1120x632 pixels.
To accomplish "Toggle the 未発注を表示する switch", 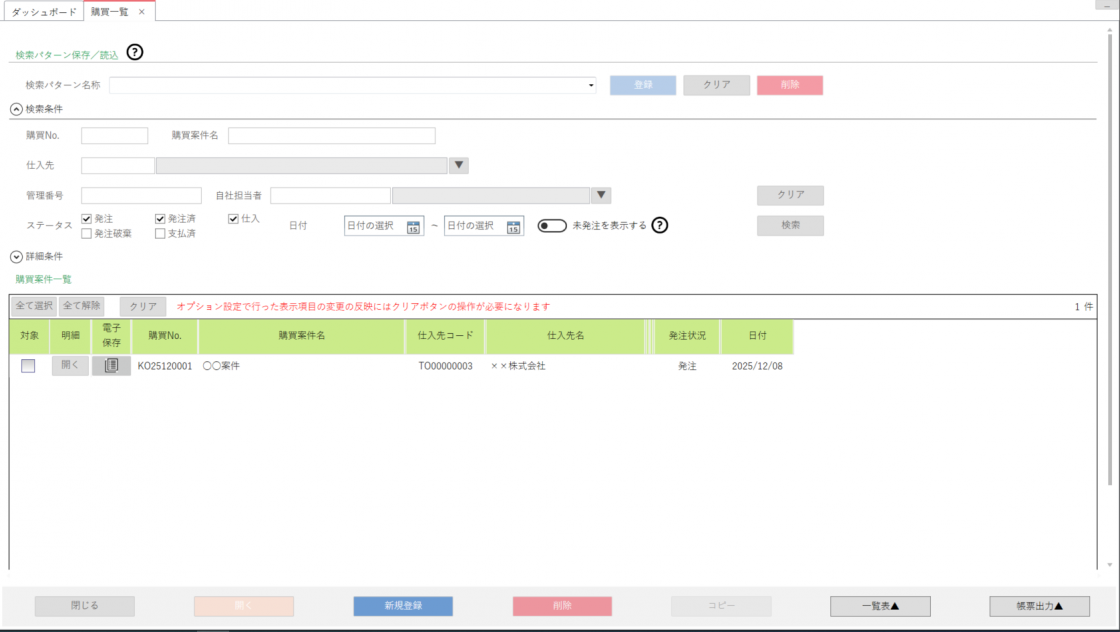I will pyautogui.click(x=552, y=226).
